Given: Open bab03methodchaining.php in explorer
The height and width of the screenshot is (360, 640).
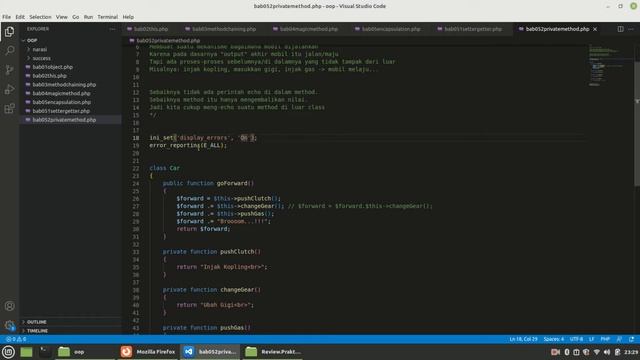Looking at the screenshot, I should (64, 84).
